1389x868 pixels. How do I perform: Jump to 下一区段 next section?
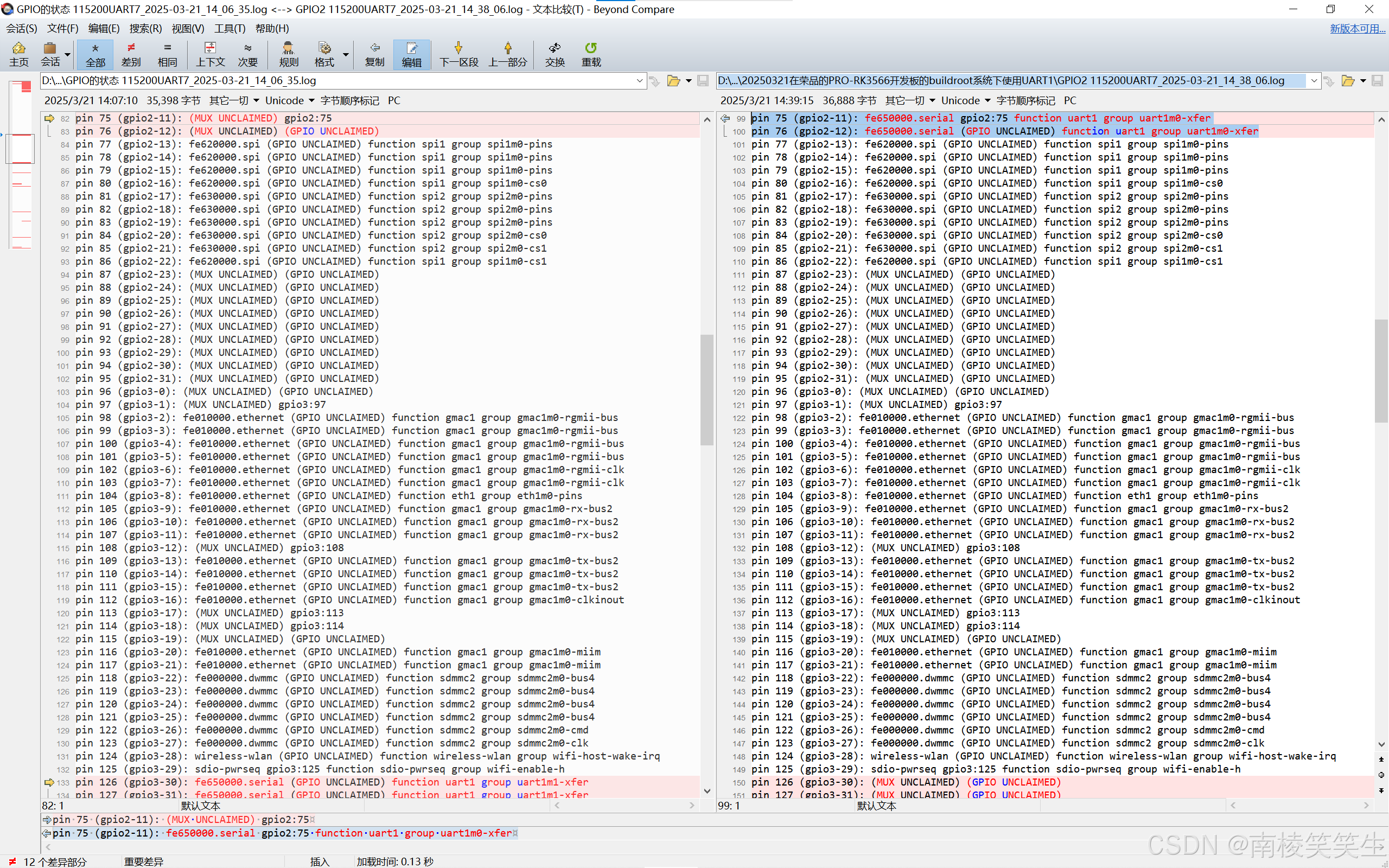click(458, 54)
